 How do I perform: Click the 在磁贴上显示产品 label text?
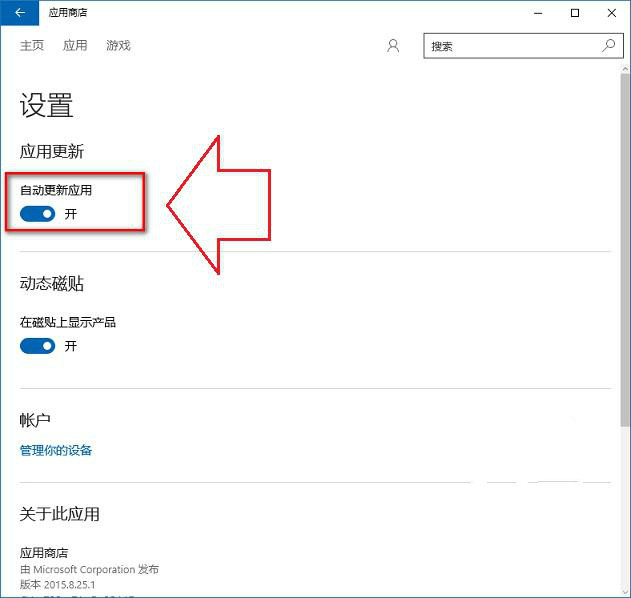pyautogui.click(x=68, y=322)
